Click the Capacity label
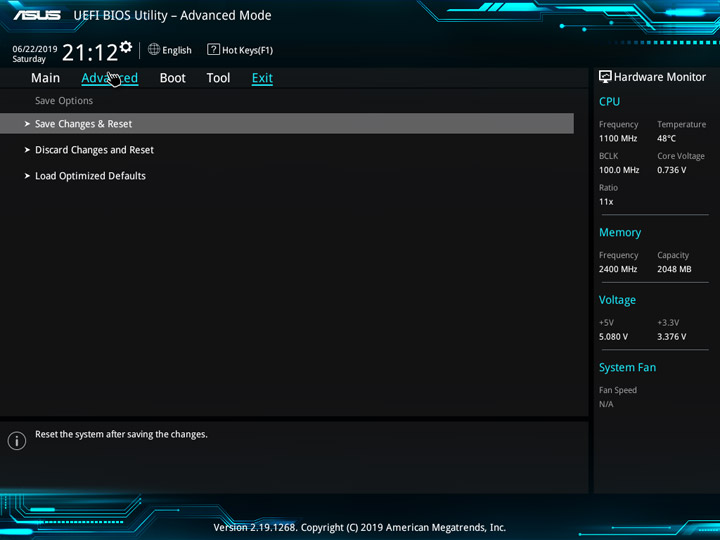The image size is (720, 540). [x=673, y=255]
